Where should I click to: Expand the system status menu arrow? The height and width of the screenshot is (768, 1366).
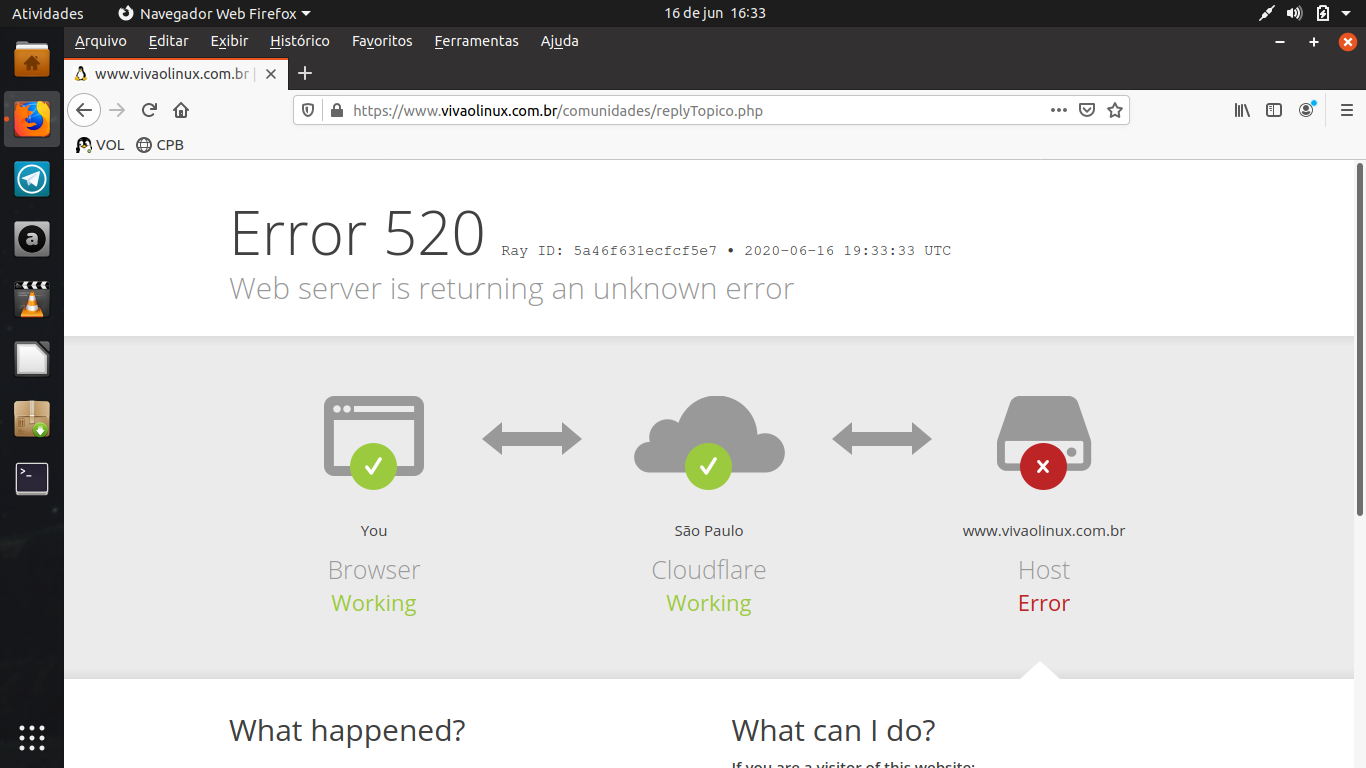[x=1346, y=13]
